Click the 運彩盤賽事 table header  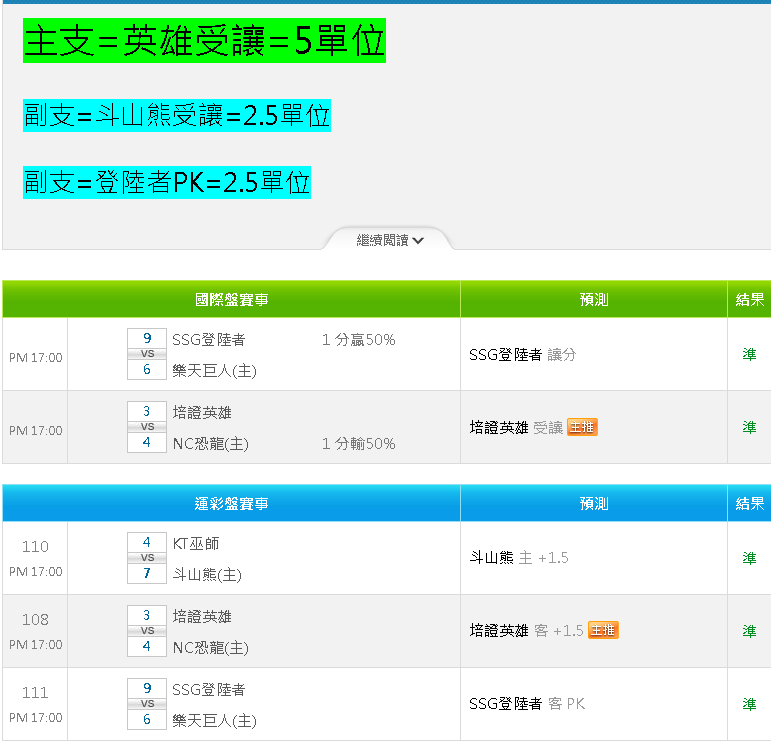coord(231,504)
